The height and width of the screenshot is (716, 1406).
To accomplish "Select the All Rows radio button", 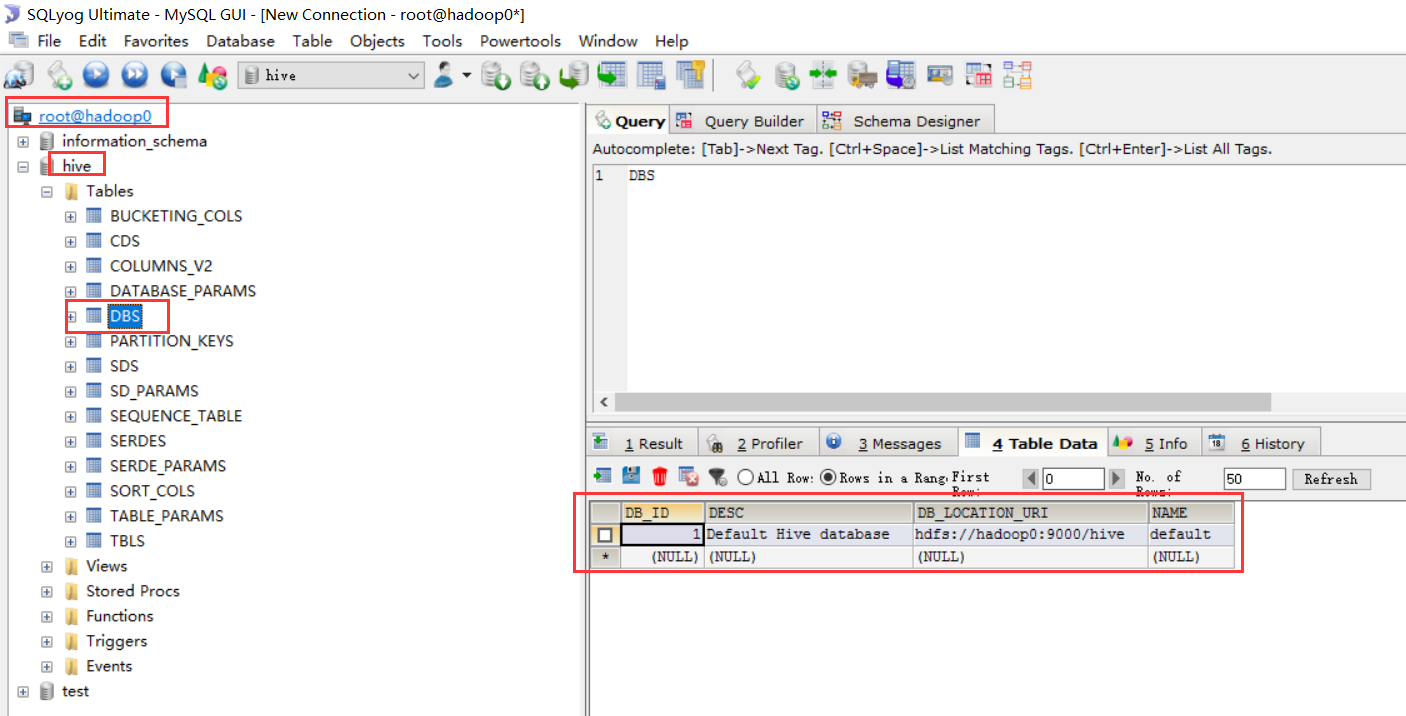I will (x=745, y=478).
